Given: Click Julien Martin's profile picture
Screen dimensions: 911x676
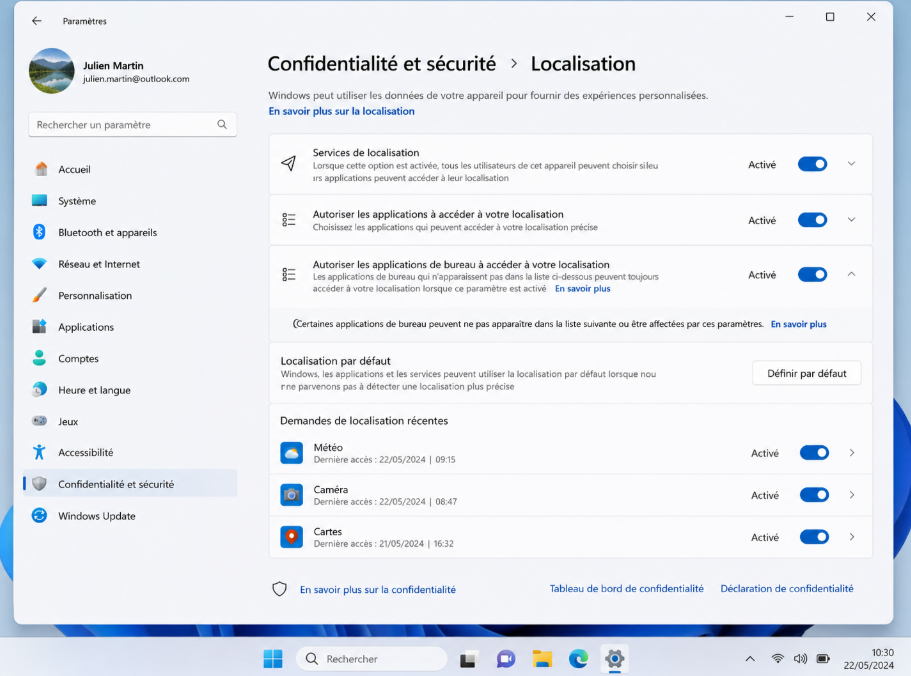Looking at the screenshot, I should point(52,71).
